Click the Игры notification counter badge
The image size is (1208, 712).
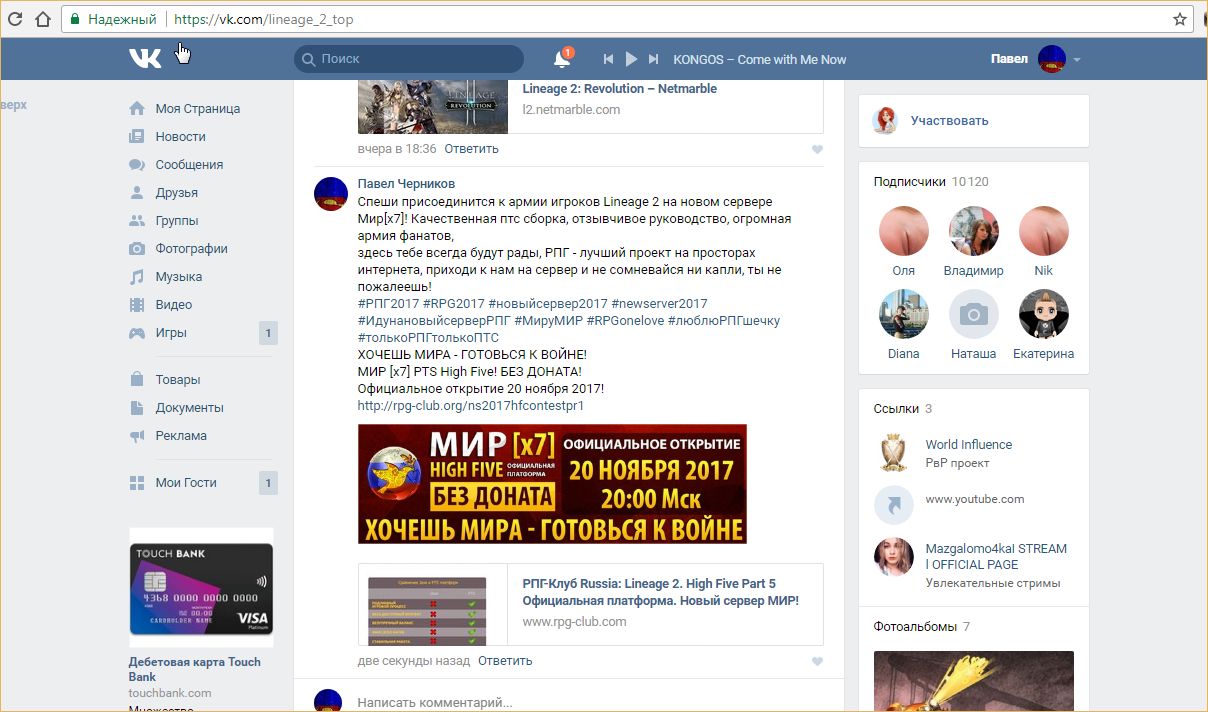(268, 333)
